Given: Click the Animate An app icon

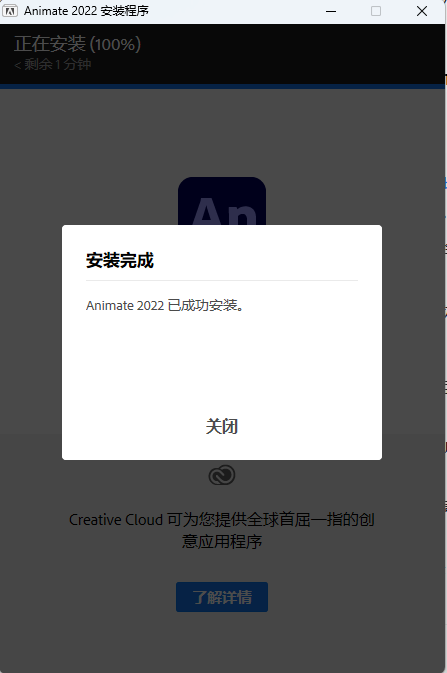Looking at the screenshot, I should coord(222,201).
